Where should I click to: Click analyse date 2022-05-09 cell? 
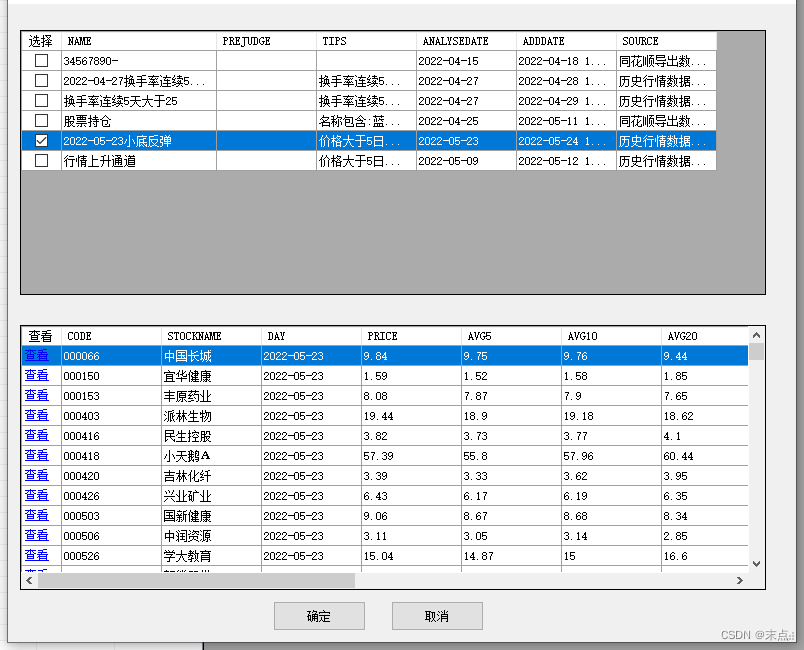coord(466,161)
